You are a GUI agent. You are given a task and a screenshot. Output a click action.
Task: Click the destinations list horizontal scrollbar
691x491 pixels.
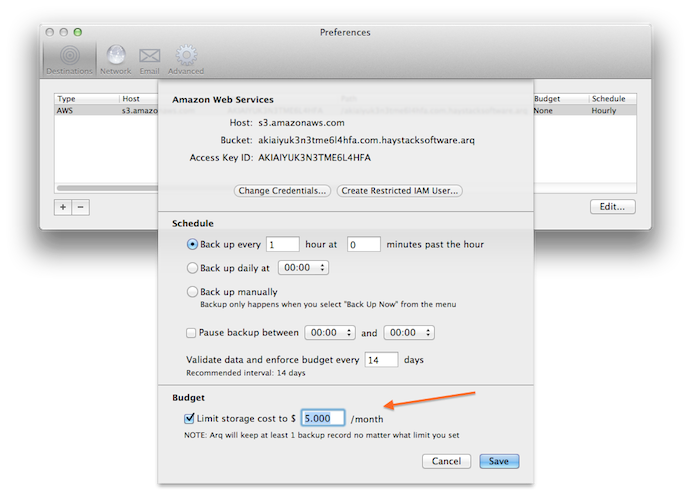coord(107,188)
